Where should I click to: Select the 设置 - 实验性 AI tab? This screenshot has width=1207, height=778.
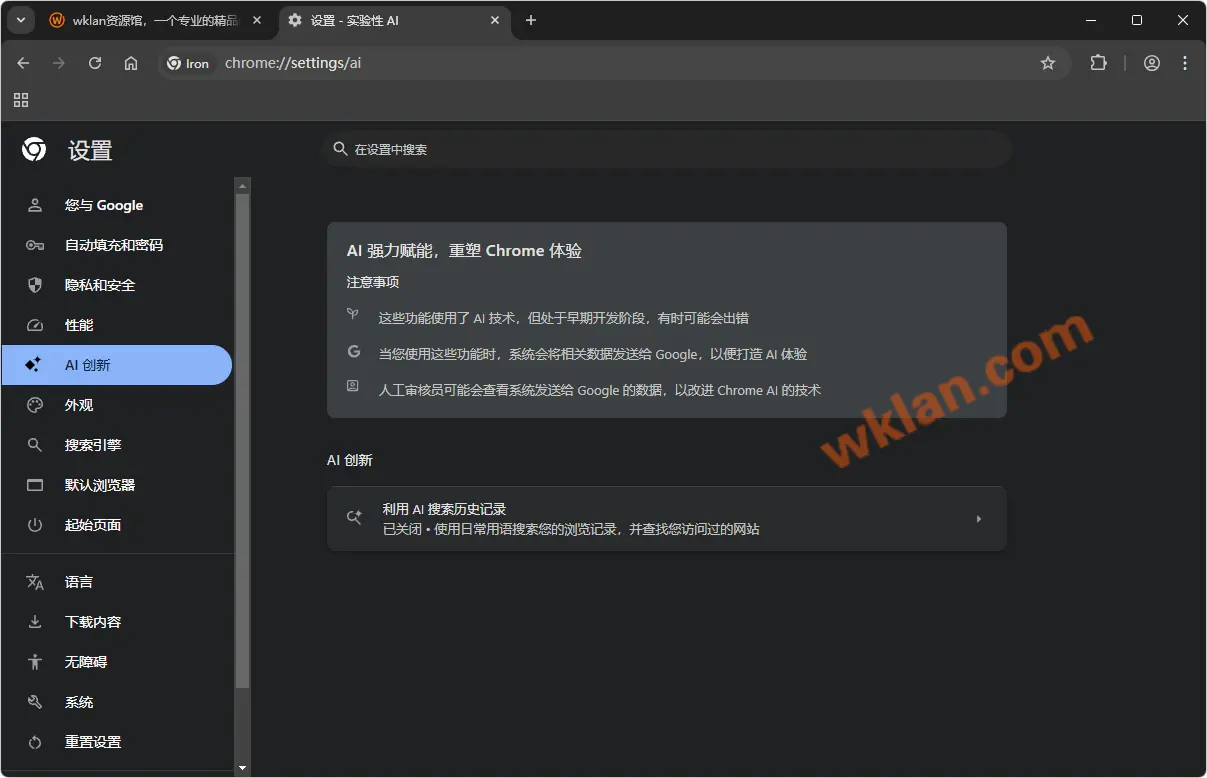(x=395, y=20)
